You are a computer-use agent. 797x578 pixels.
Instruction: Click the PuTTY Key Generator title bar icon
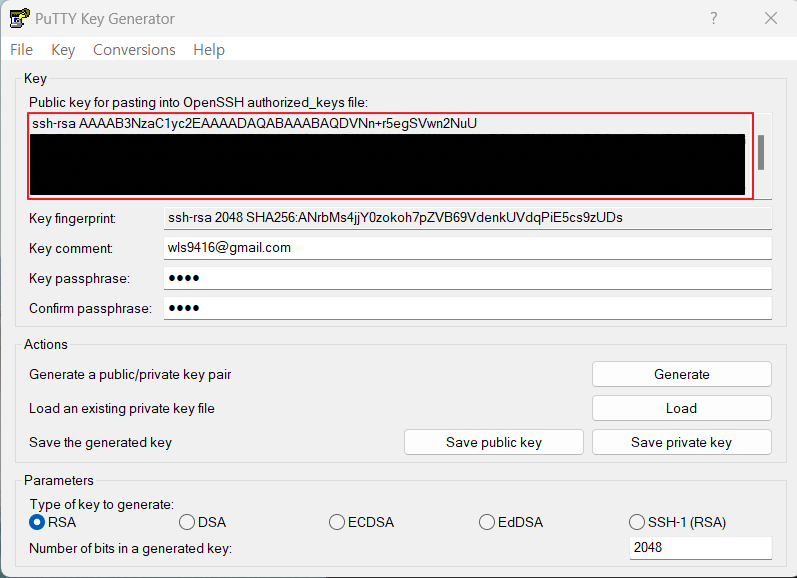coord(20,18)
